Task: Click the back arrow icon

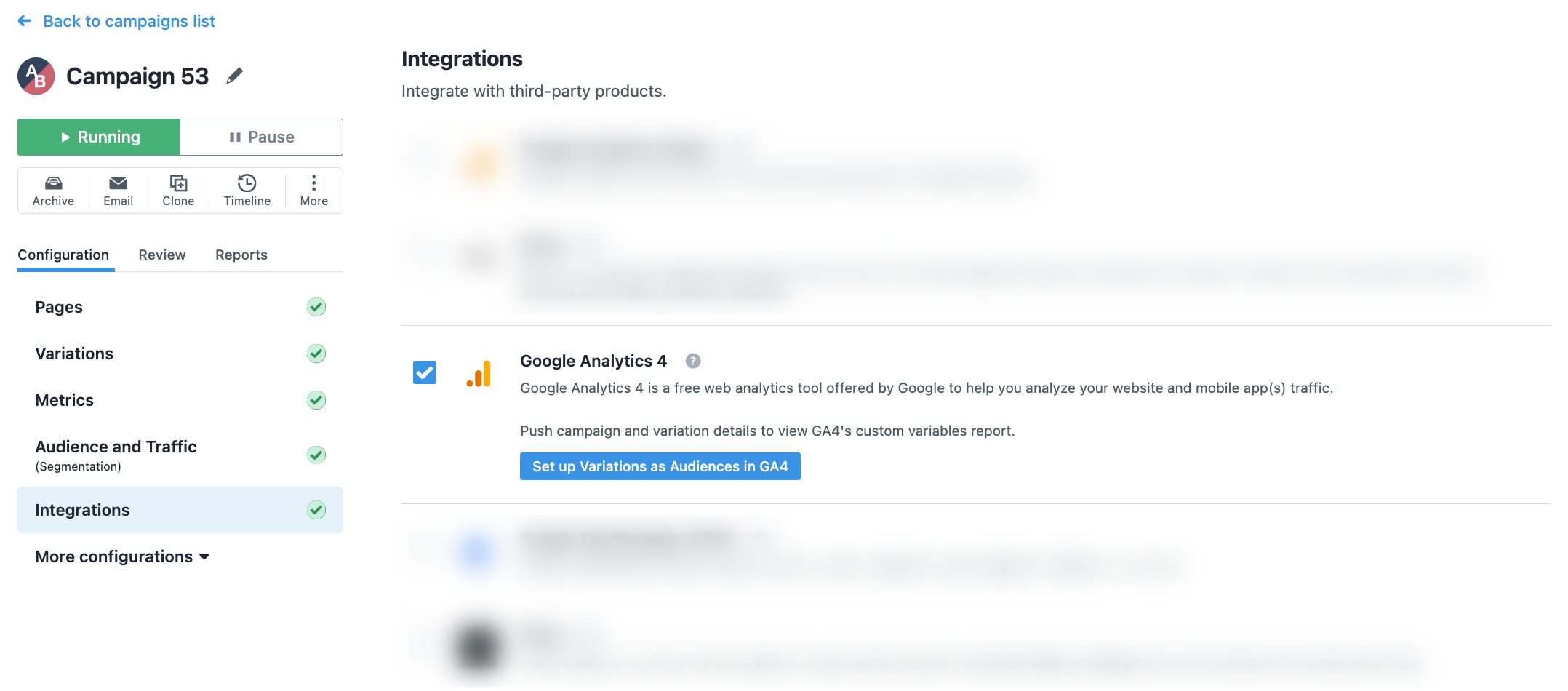Action: [x=25, y=21]
